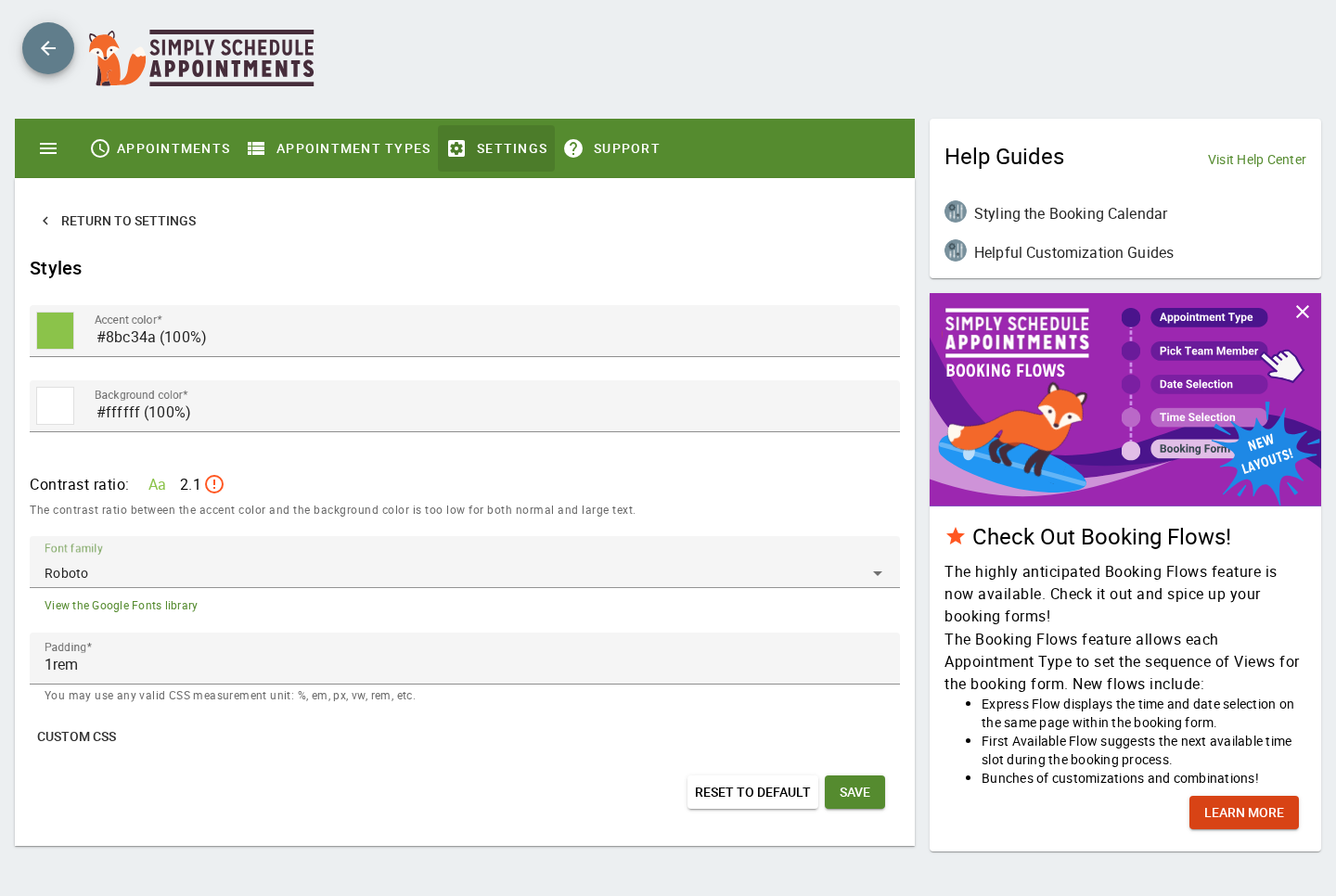Click the Help Guides heading
The height and width of the screenshot is (896, 1336).
(1004, 157)
